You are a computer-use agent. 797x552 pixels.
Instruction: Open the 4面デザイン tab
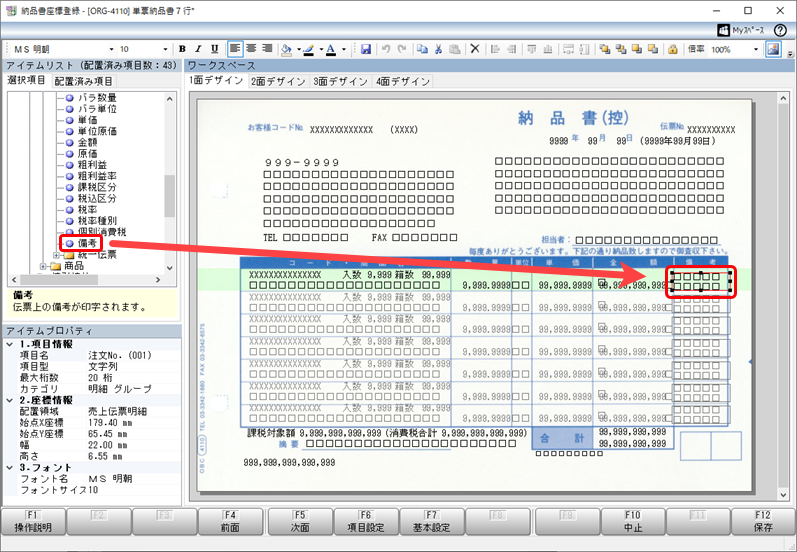[403, 81]
